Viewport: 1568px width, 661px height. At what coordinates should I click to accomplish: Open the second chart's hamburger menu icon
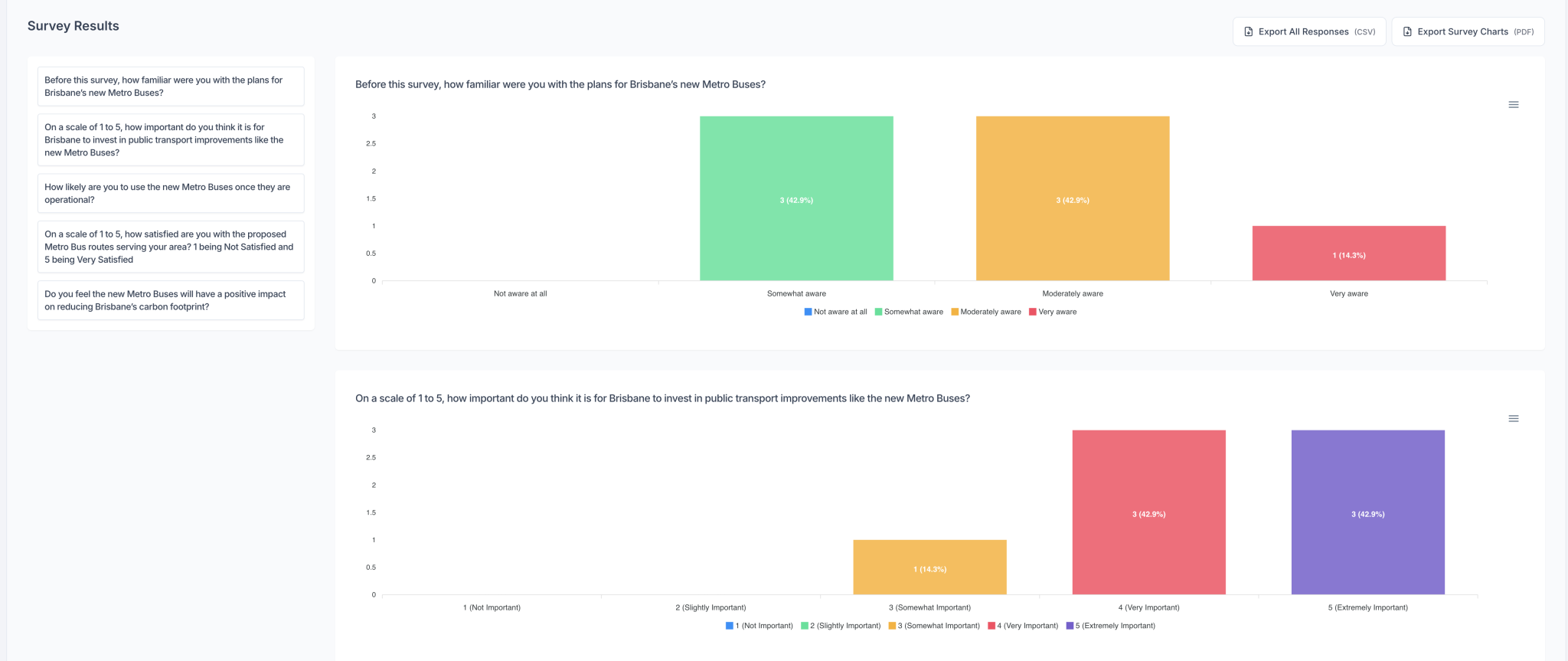(1513, 419)
